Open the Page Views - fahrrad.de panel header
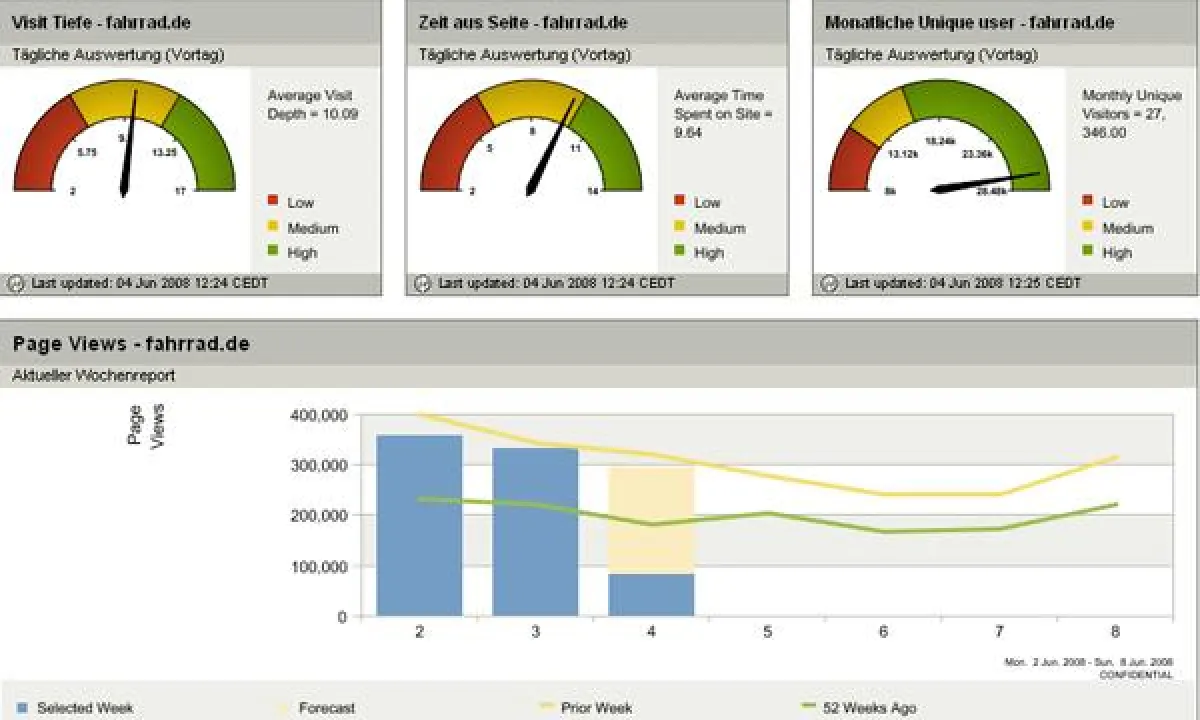This screenshot has width=1200, height=720. point(131,343)
